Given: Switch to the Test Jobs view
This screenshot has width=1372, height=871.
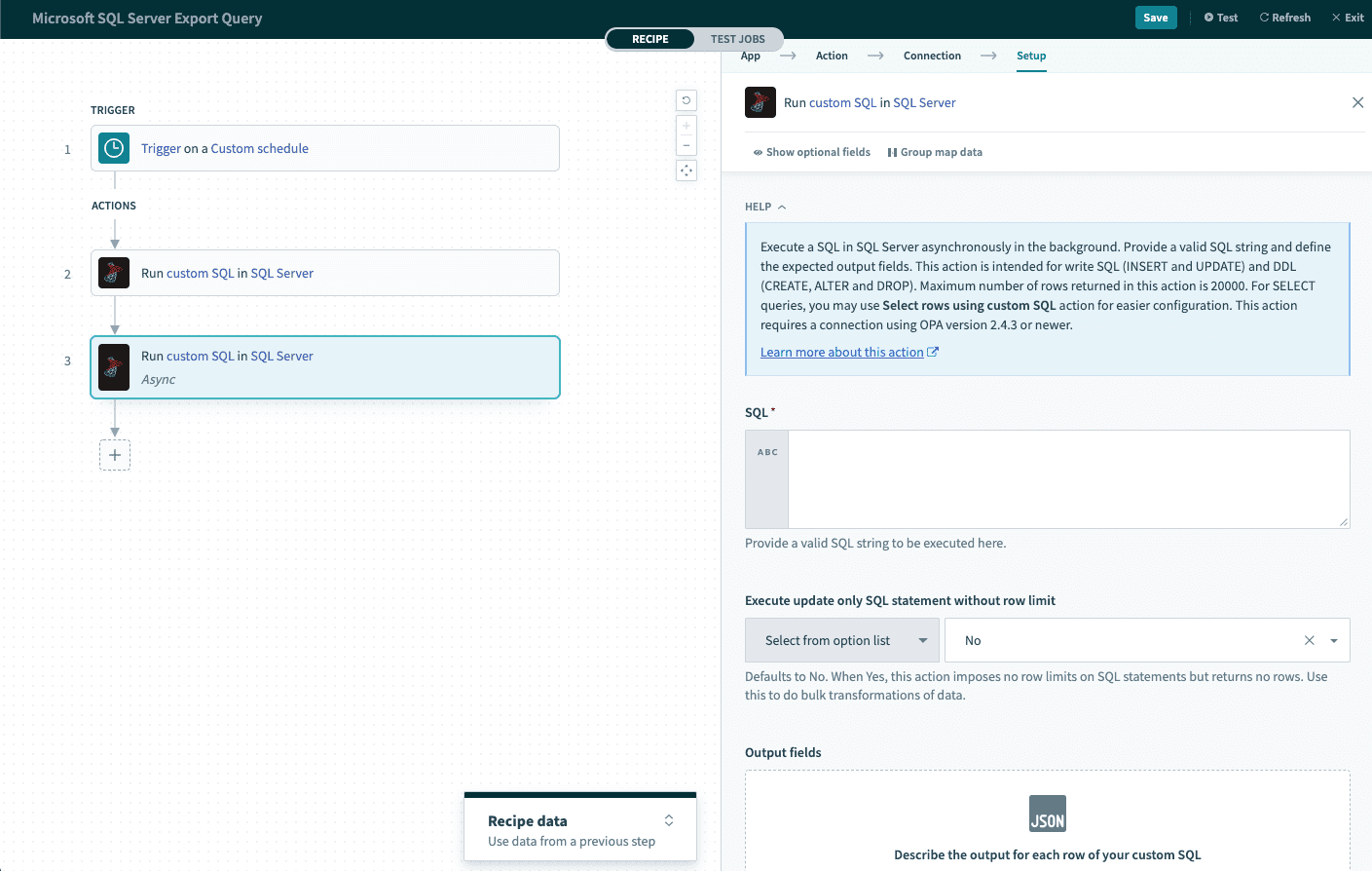Looking at the screenshot, I should coord(737,39).
